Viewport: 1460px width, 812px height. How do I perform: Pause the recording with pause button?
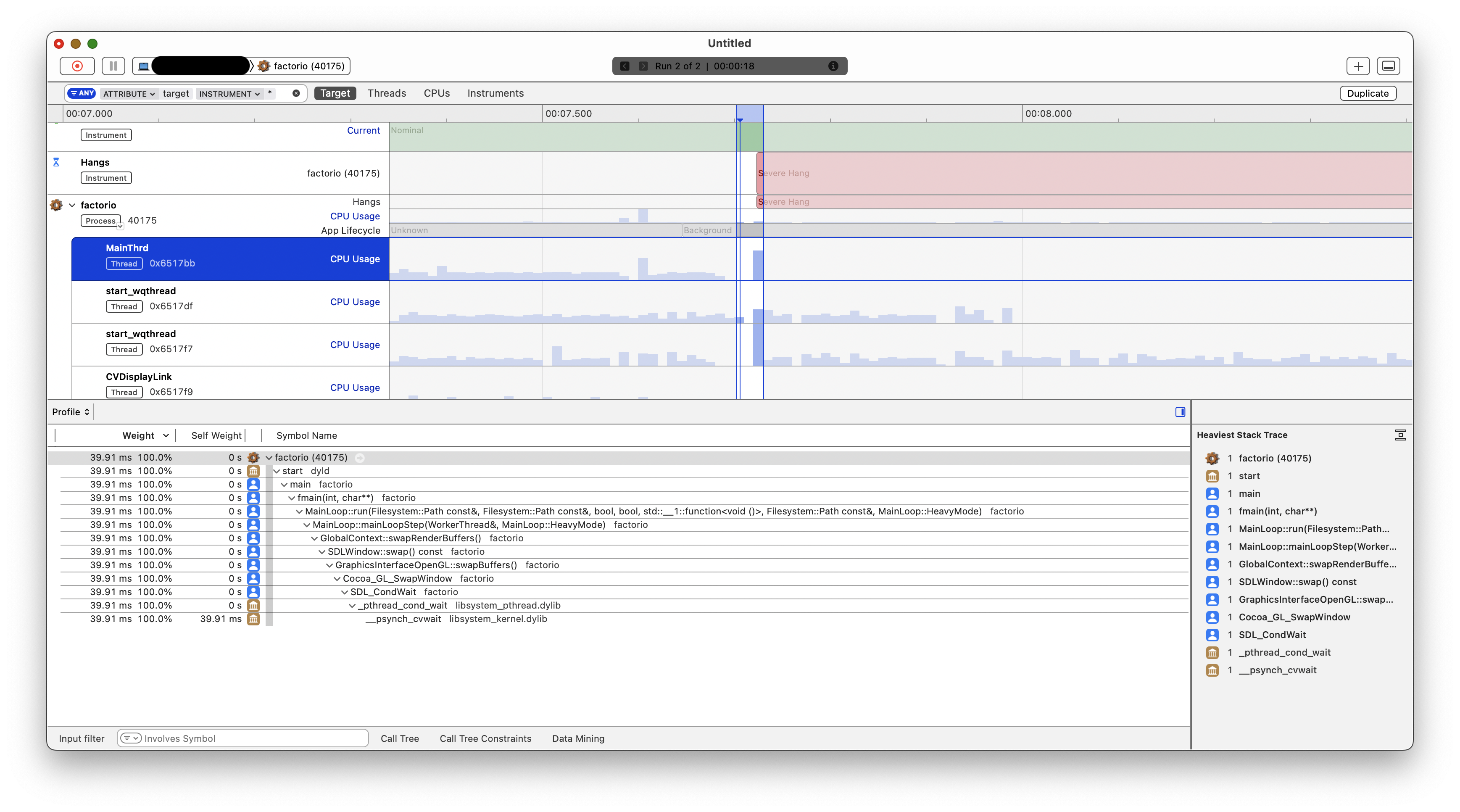pos(113,66)
